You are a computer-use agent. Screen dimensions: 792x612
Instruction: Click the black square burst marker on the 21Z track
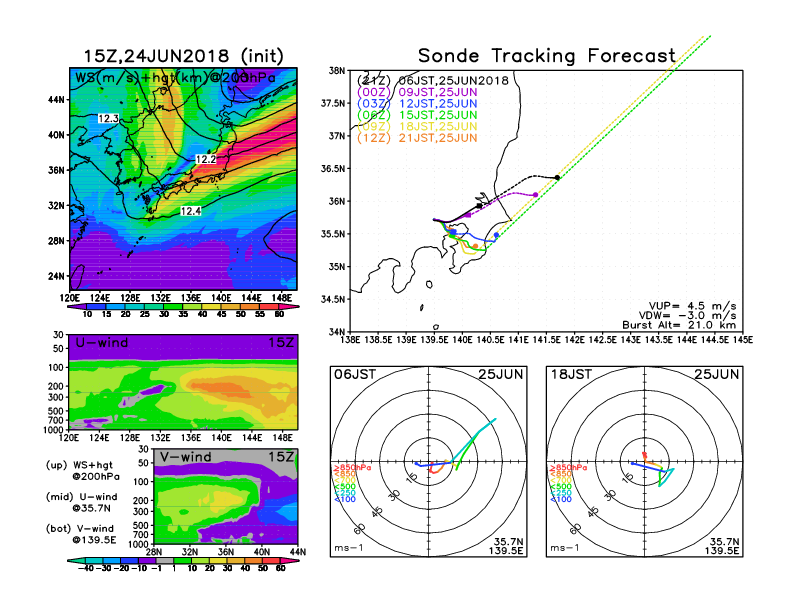[479, 206]
